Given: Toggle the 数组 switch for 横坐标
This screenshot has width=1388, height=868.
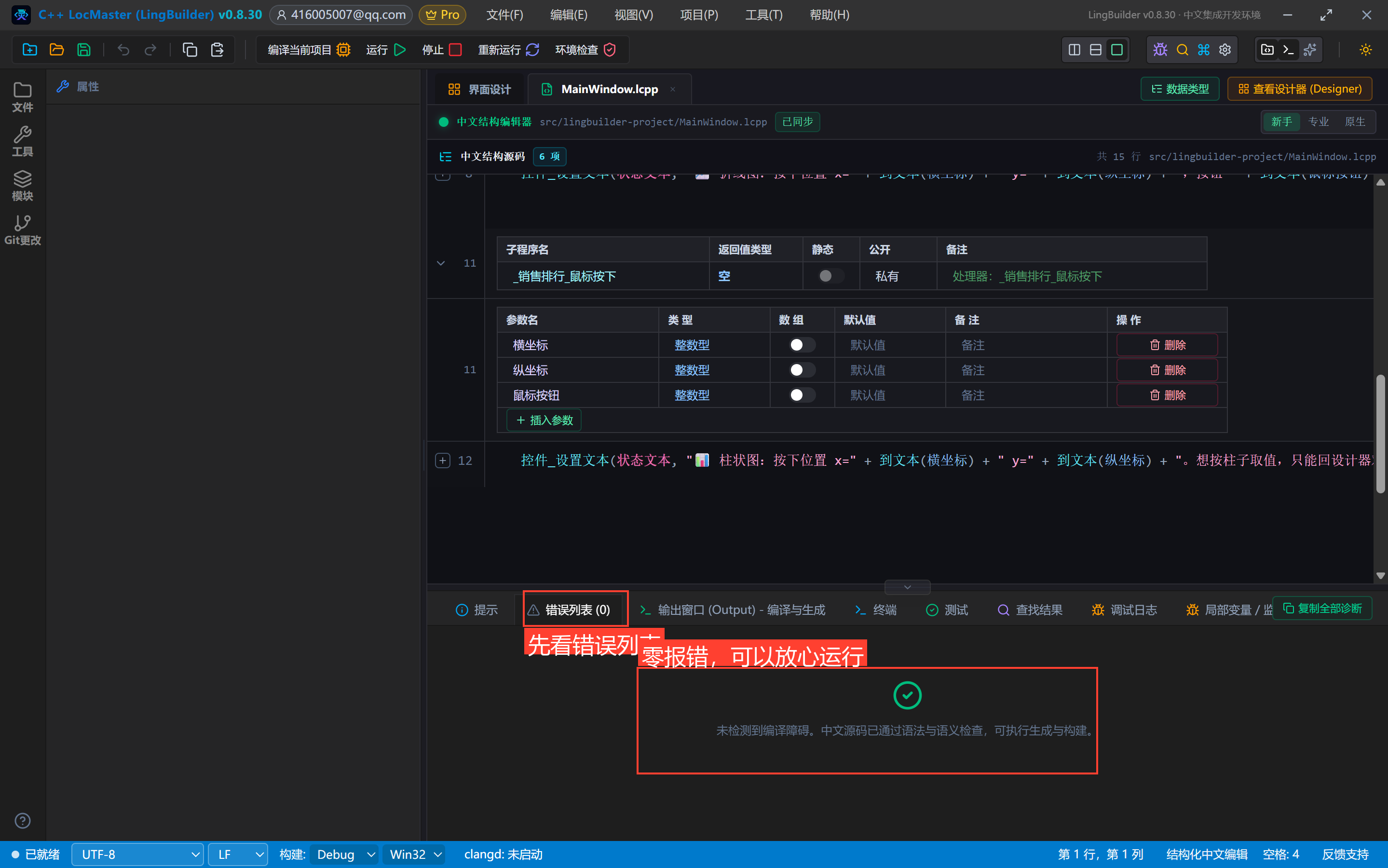Looking at the screenshot, I should pos(802,345).
